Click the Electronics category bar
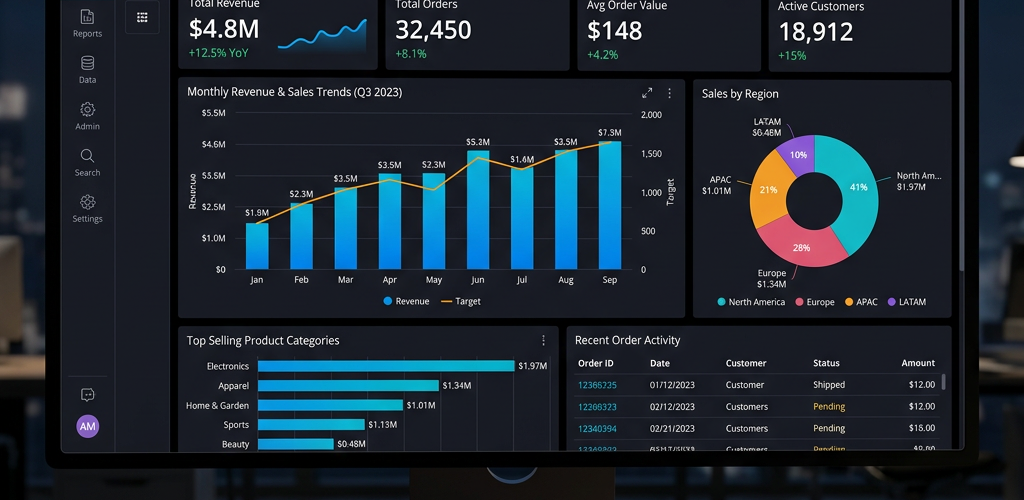This screenshot has width=1024, height=500. 386,366
